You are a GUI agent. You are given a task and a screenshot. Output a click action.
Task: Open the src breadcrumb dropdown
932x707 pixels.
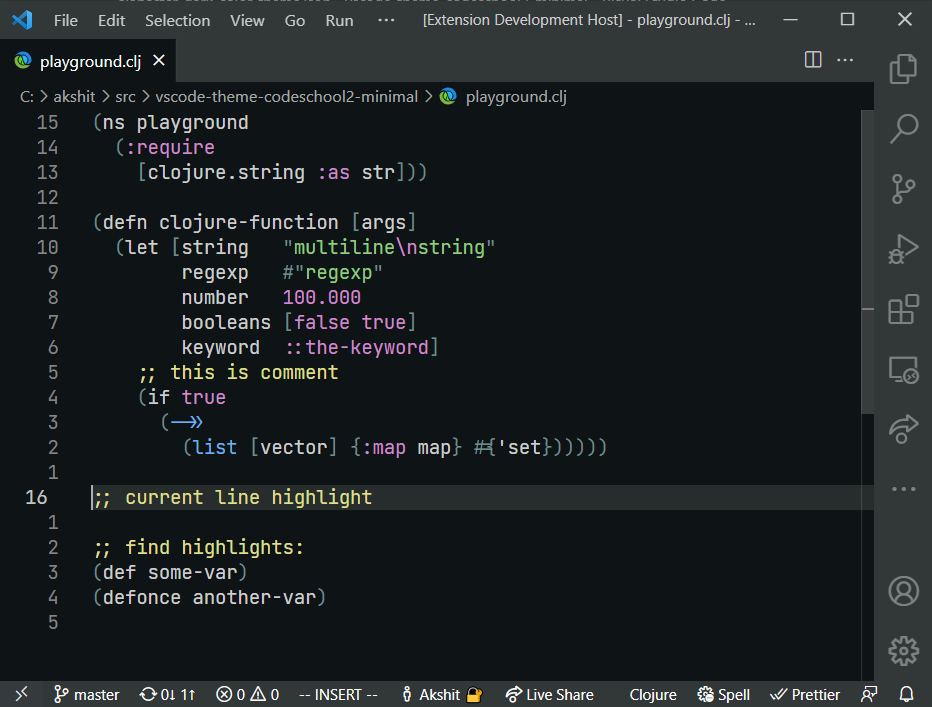tap(126, 97)
